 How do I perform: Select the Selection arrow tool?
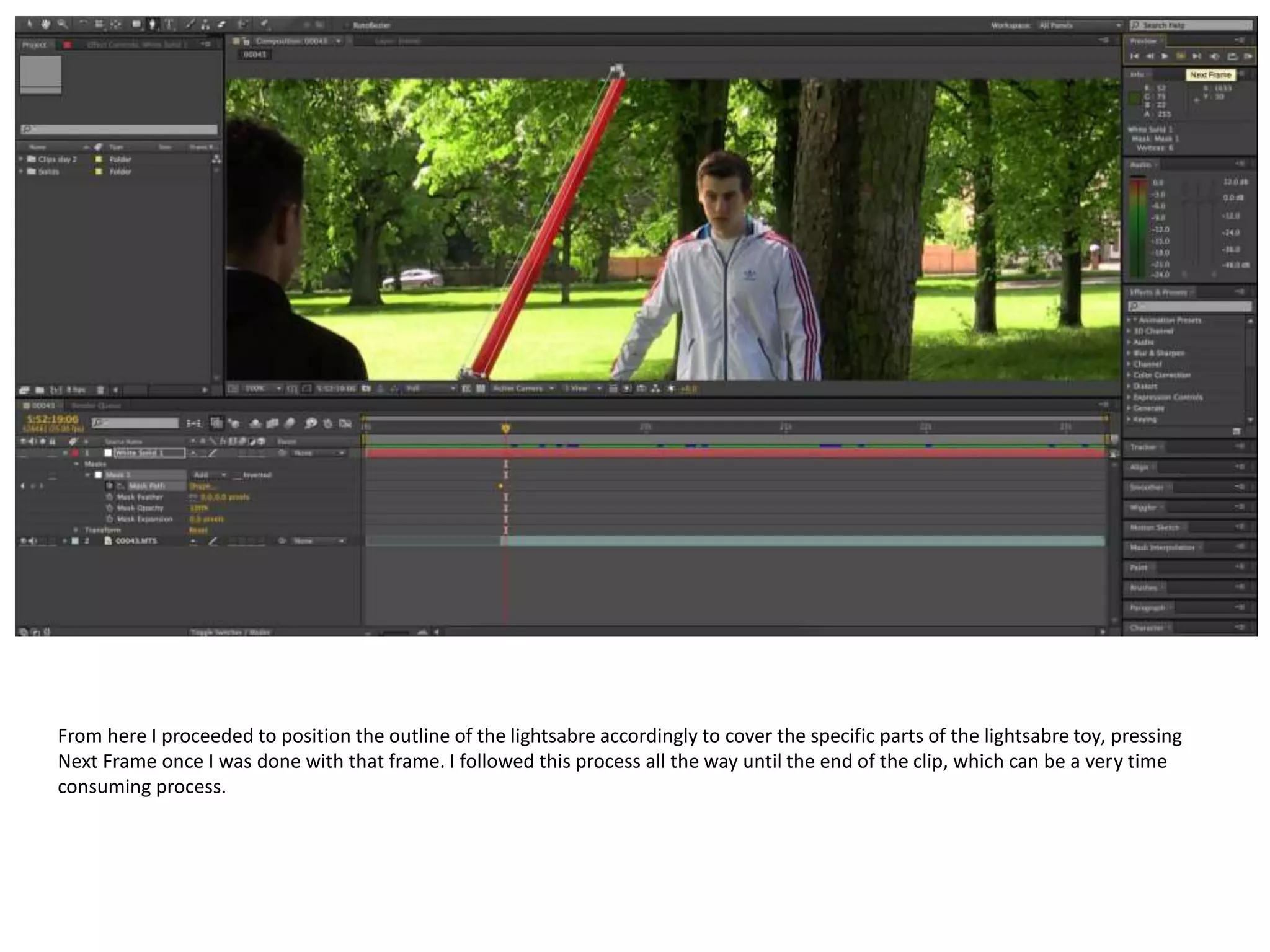coord(29,24)
